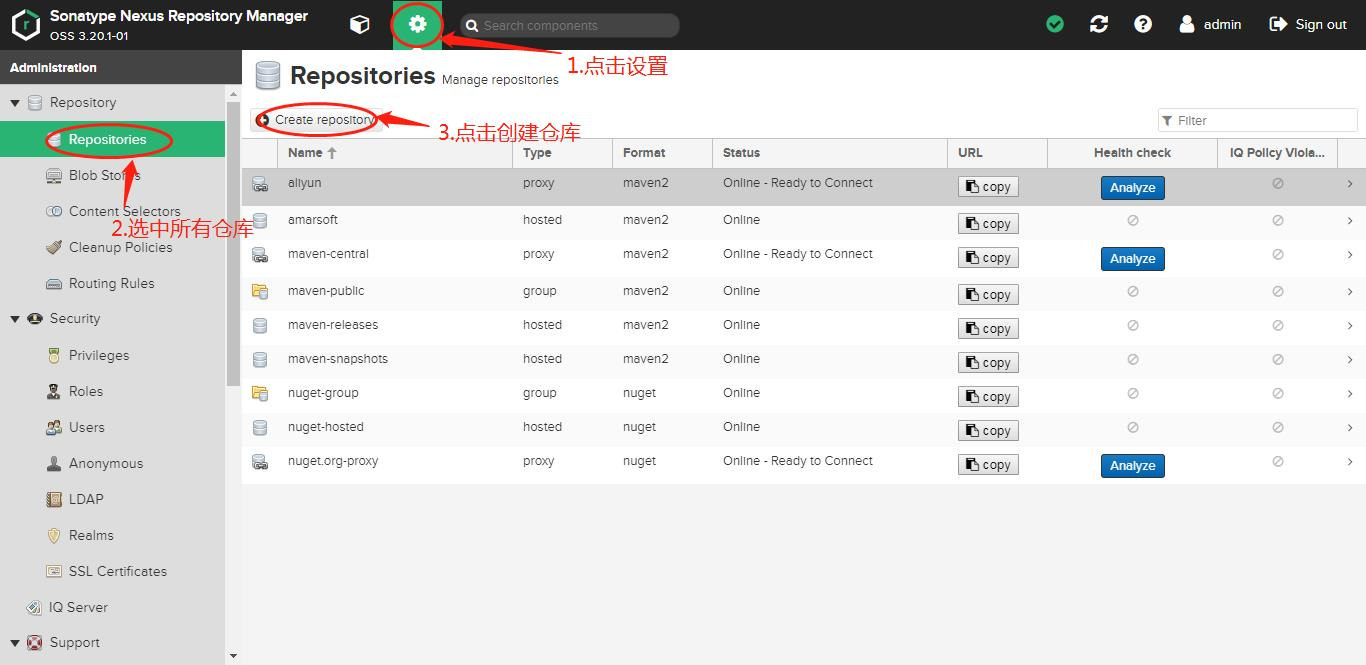1366x665 pixels.
Task: Open Cleanup Policies in the sidebar
Action: point(112,247)
